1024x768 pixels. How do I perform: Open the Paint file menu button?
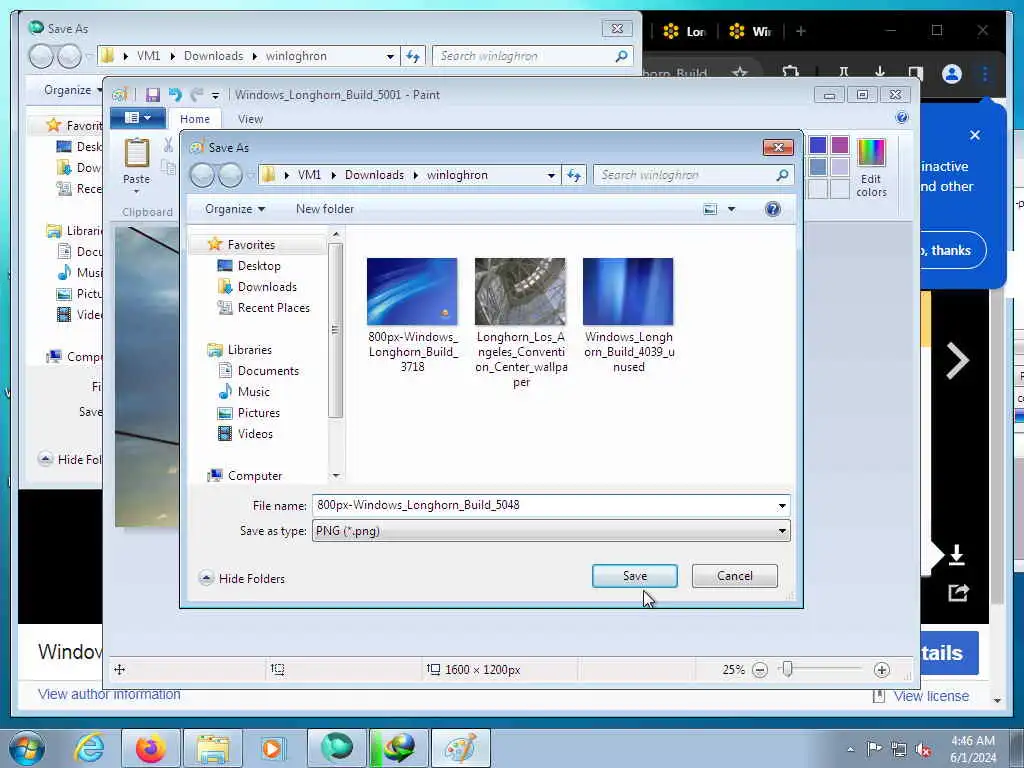[137, 118]
